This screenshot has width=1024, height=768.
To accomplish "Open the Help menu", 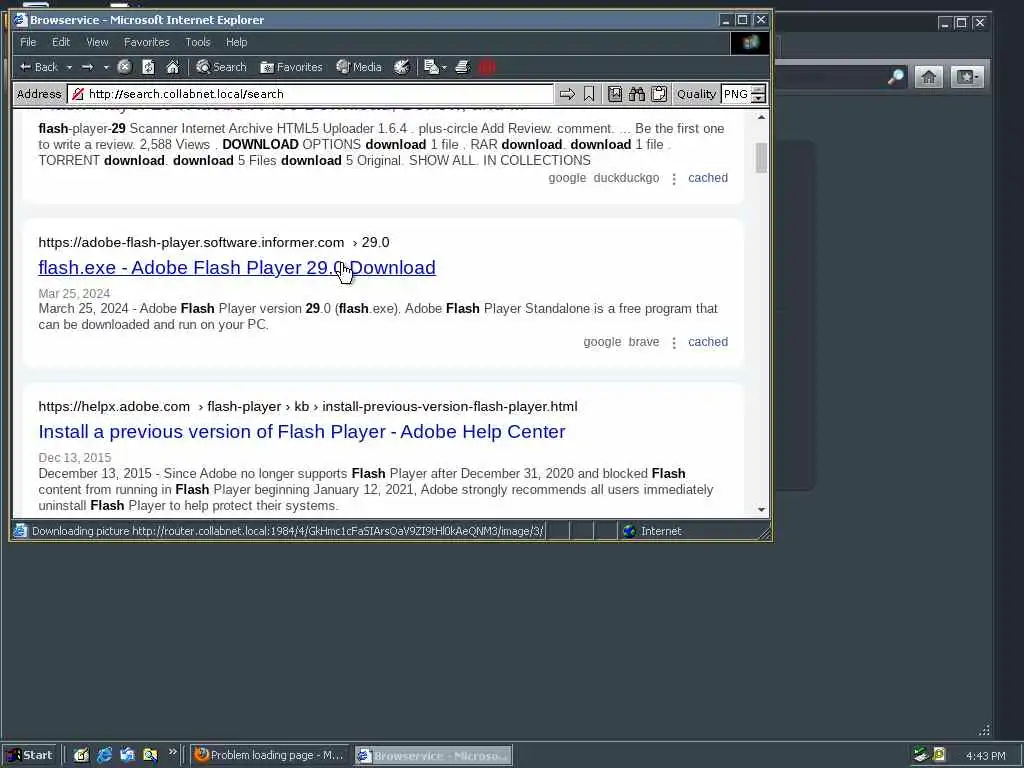I will click(236, 42).
